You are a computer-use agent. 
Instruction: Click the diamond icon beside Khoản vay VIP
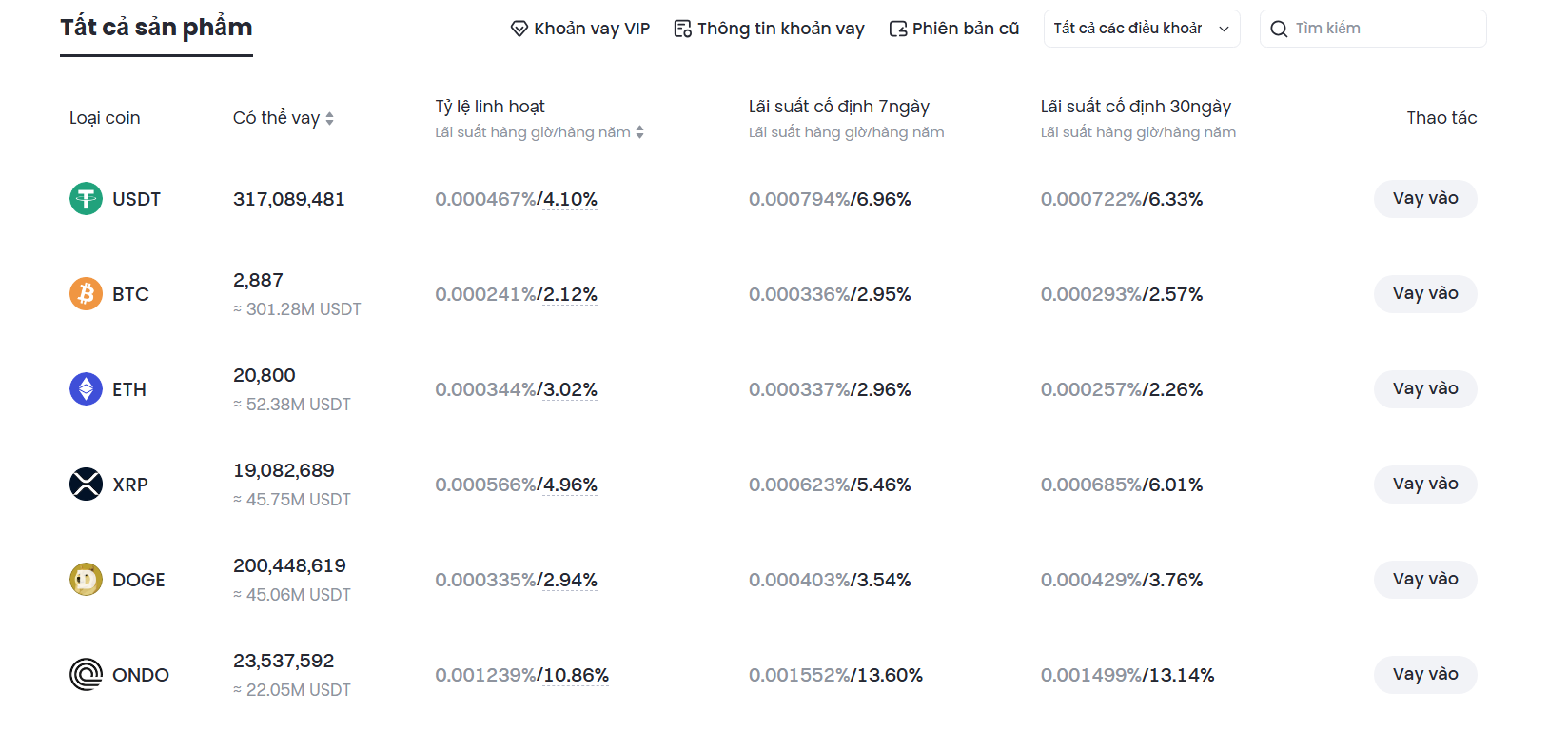pyautogui.click(x=519, y=29)
